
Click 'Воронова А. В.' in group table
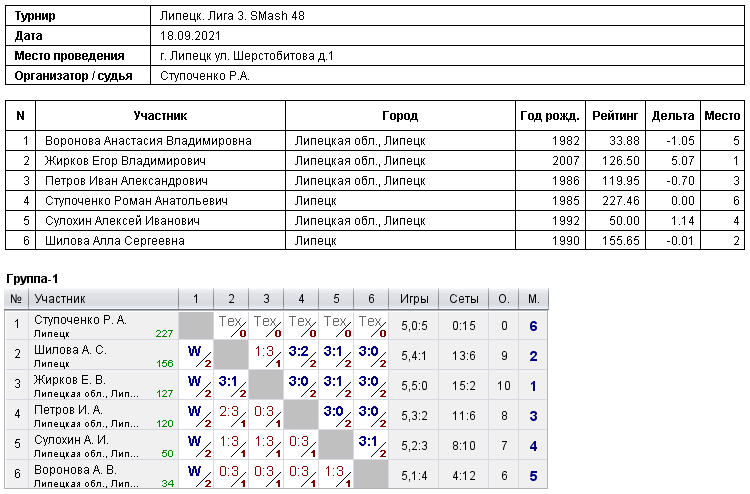tap(75, 471)
